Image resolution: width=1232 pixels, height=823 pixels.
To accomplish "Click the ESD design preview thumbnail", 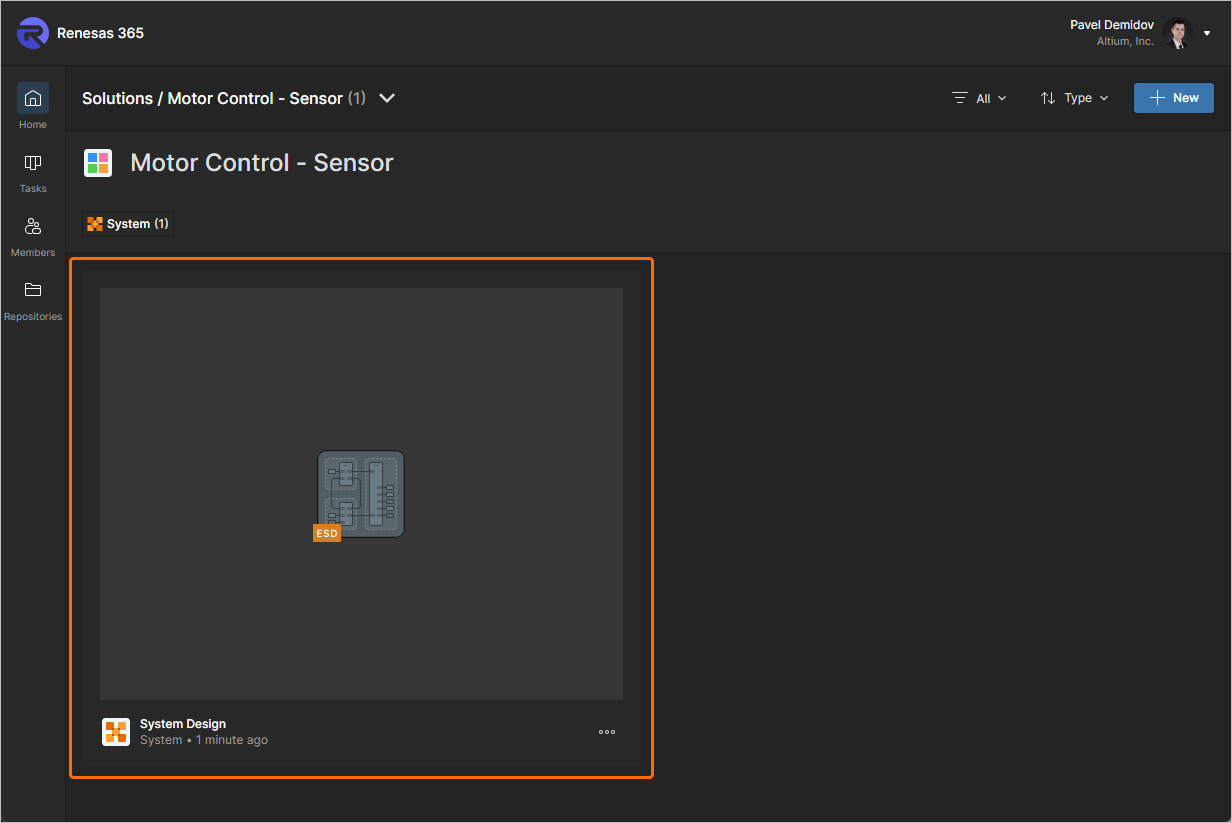I will pos(361,494).
